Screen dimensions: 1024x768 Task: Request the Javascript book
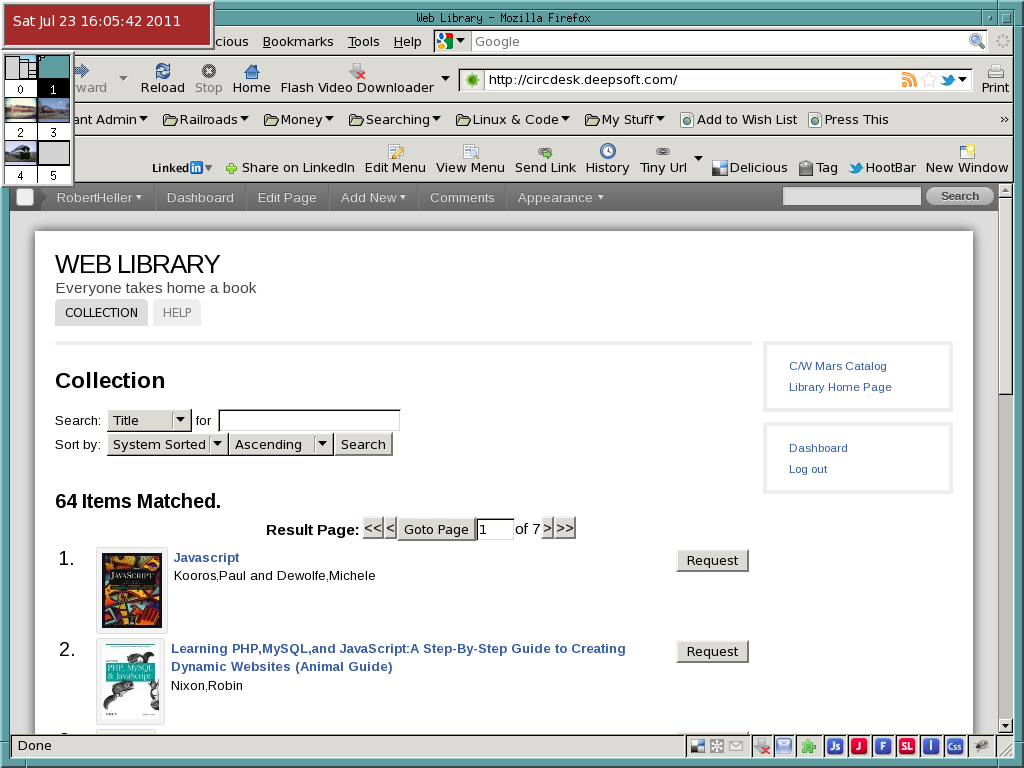coord(712,560)
